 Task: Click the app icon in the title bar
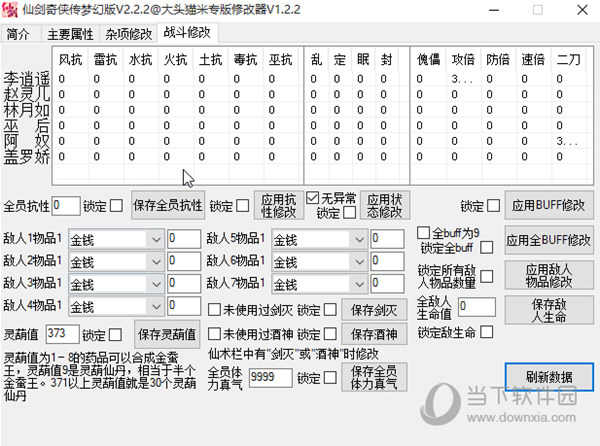(10, 10)
